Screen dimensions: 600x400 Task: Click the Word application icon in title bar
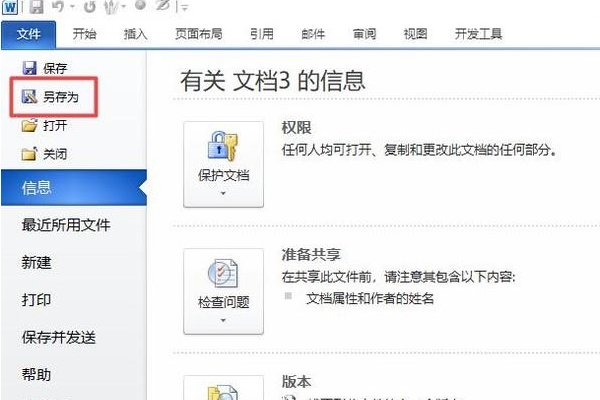(10, 7)
